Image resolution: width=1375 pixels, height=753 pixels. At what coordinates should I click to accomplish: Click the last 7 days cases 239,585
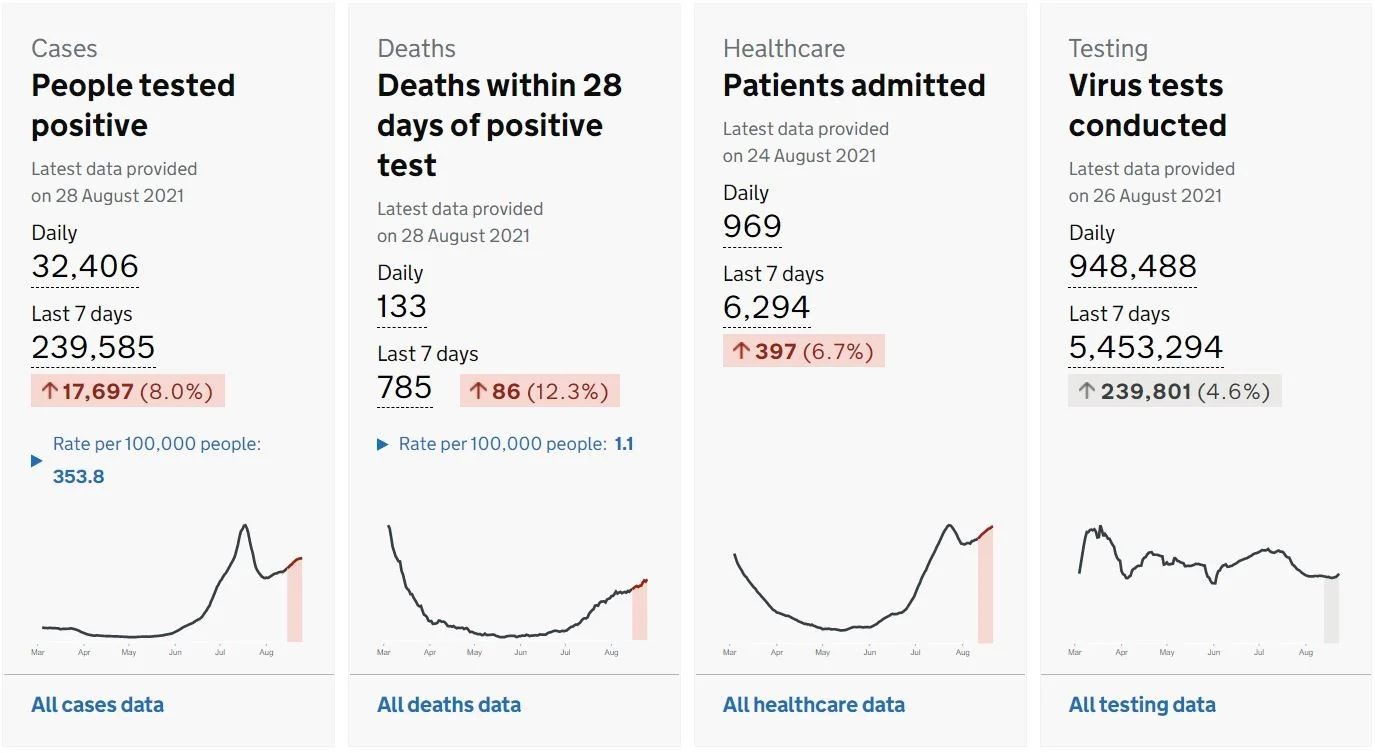point(93,347)
